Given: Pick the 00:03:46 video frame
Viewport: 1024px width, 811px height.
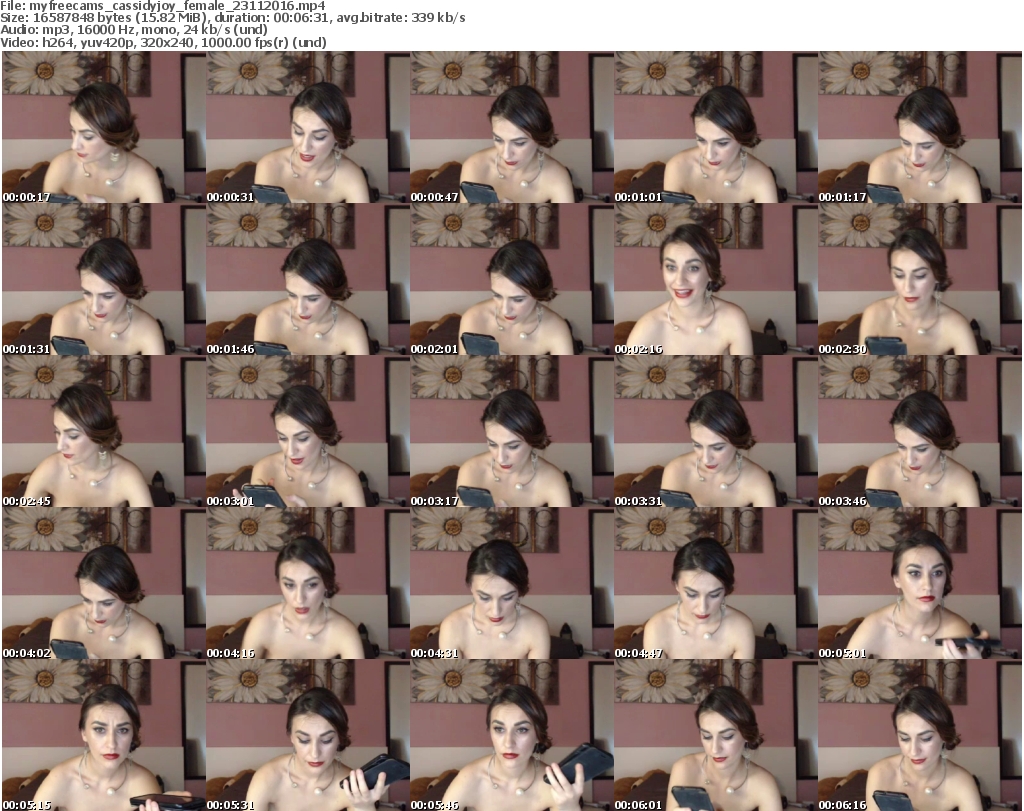Looking at the screenshot, I should pyautogui.click(x=920, y=431).
